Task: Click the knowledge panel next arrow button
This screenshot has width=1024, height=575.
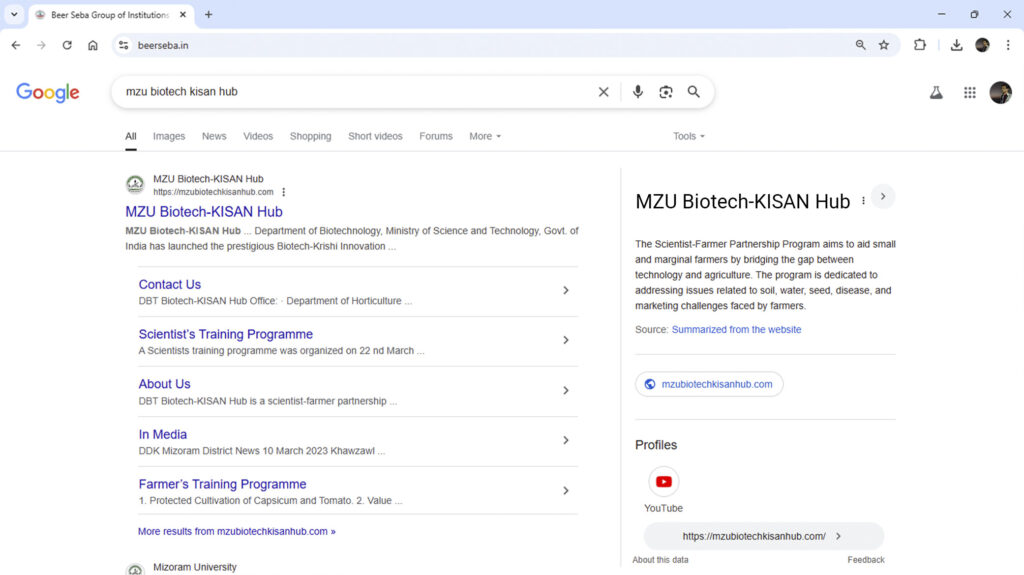Action: coord(883,197)
